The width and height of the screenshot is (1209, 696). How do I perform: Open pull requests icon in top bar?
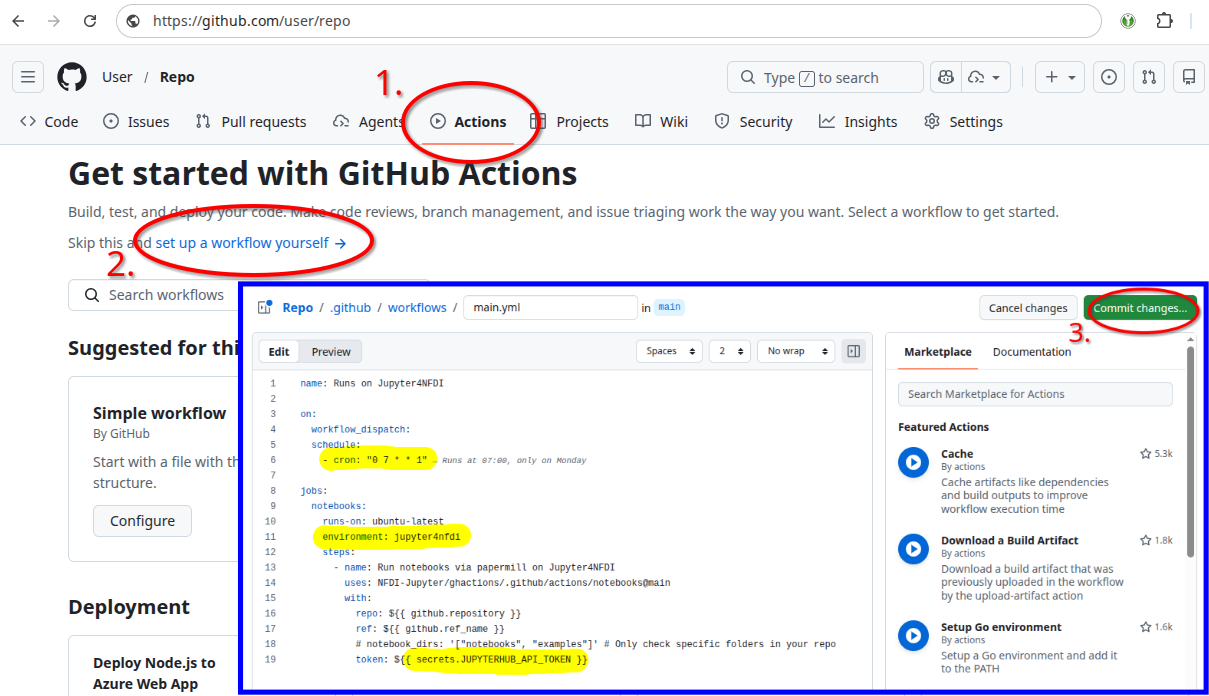1149,77
